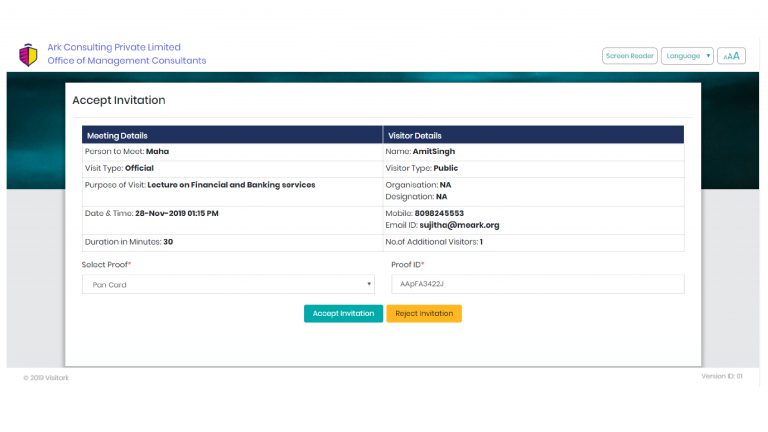Click the mobile number 8098245553

(439, 213)
